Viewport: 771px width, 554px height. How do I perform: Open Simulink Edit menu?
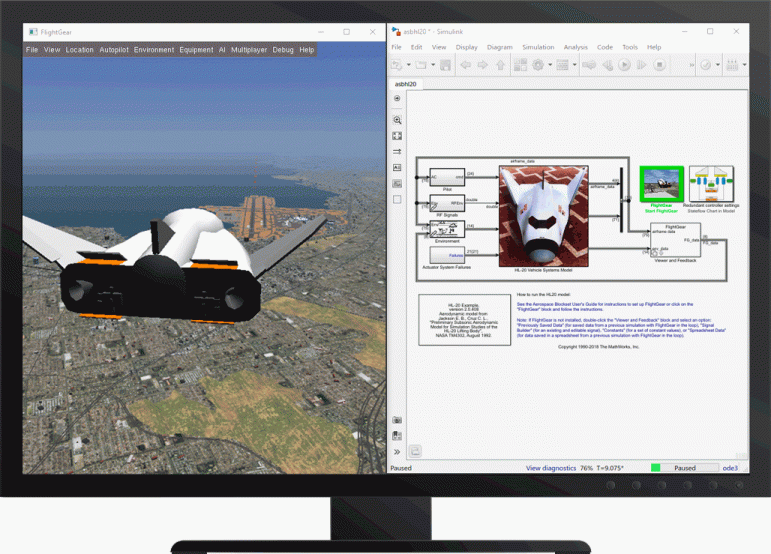click(416, 47)
